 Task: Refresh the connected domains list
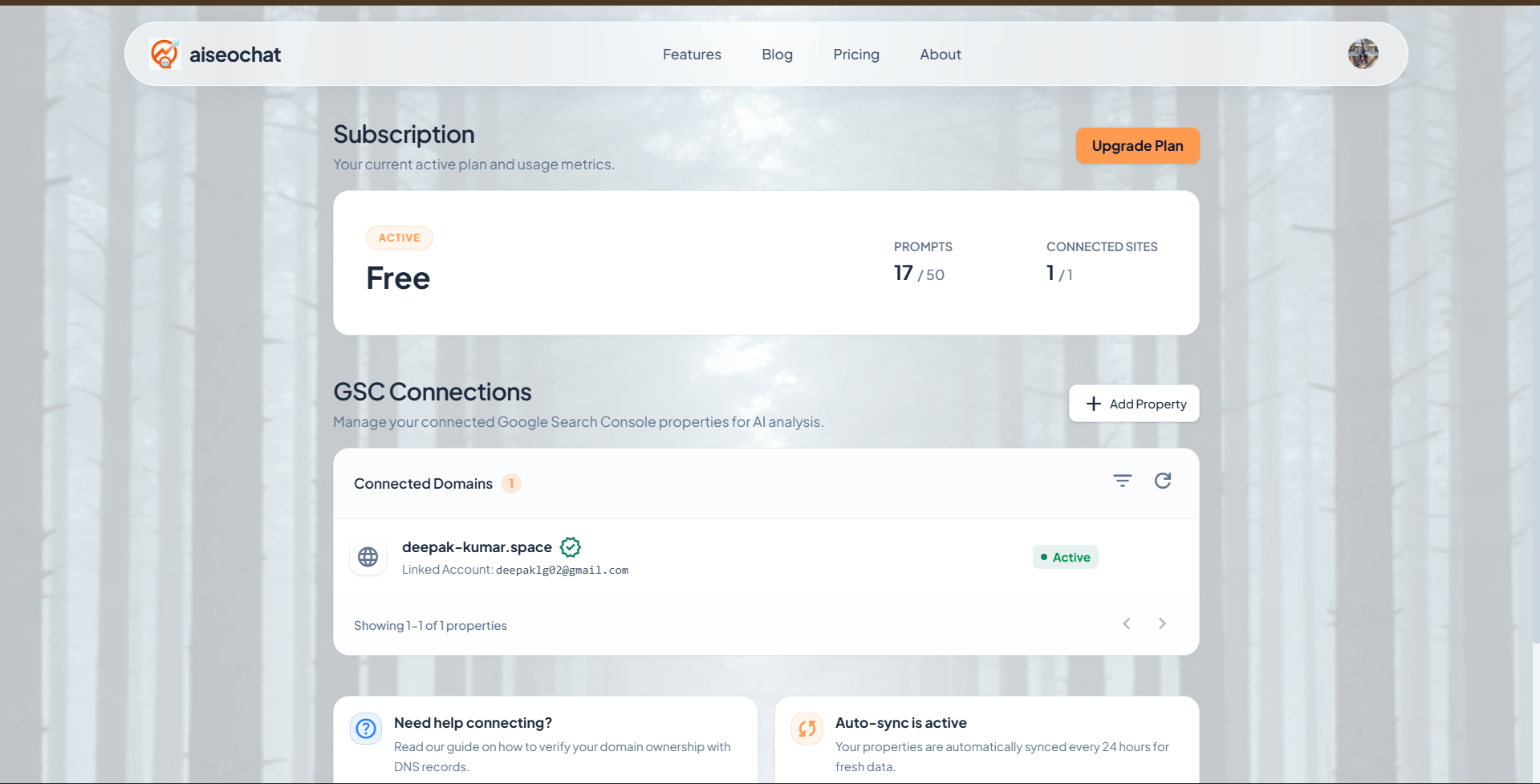pyautogui.click(x=1162, y=481)
